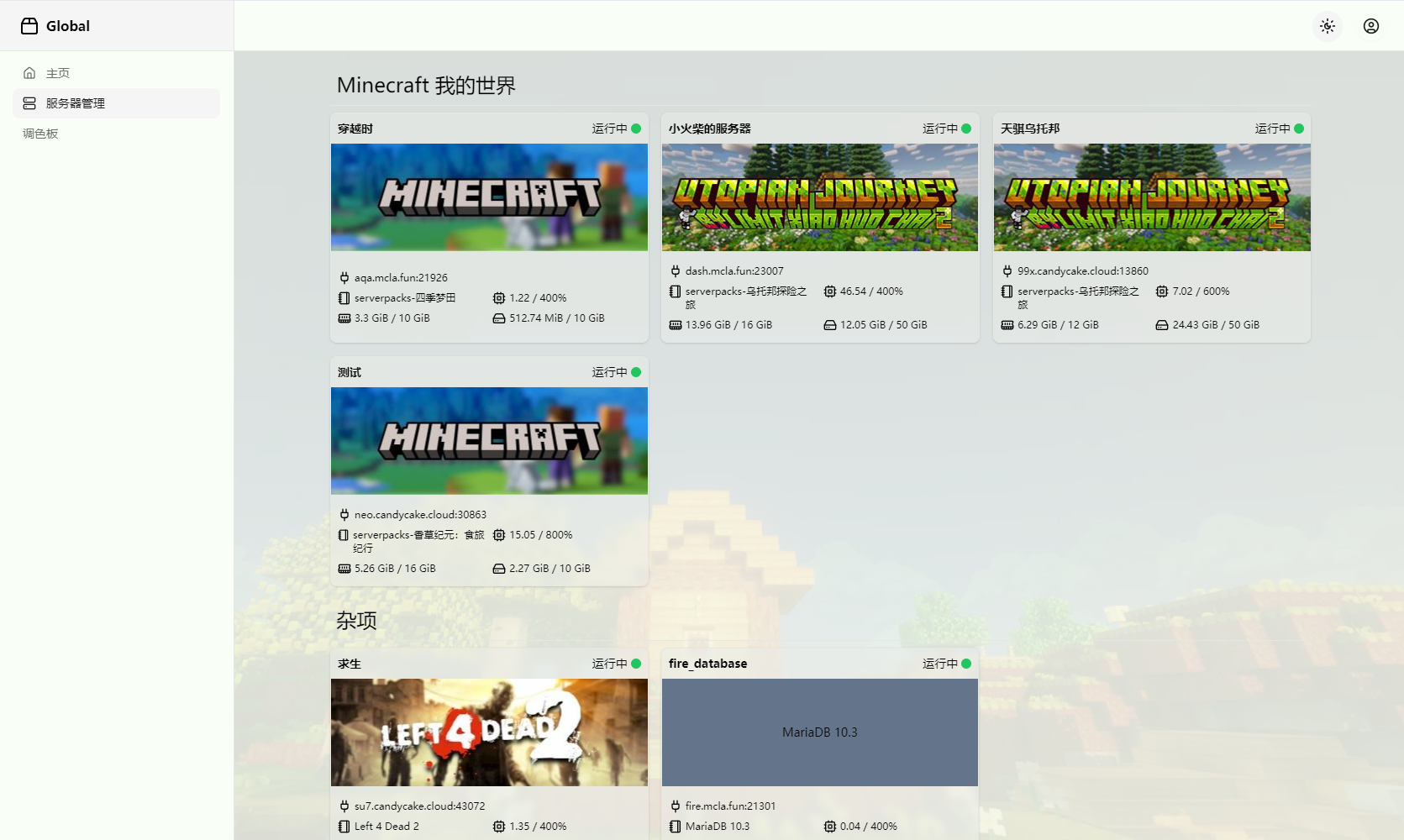Click the CPU icon beside 7.02 / 600%
The height and width of the screenshot is (840, 1404).
tap(1162, 291)
